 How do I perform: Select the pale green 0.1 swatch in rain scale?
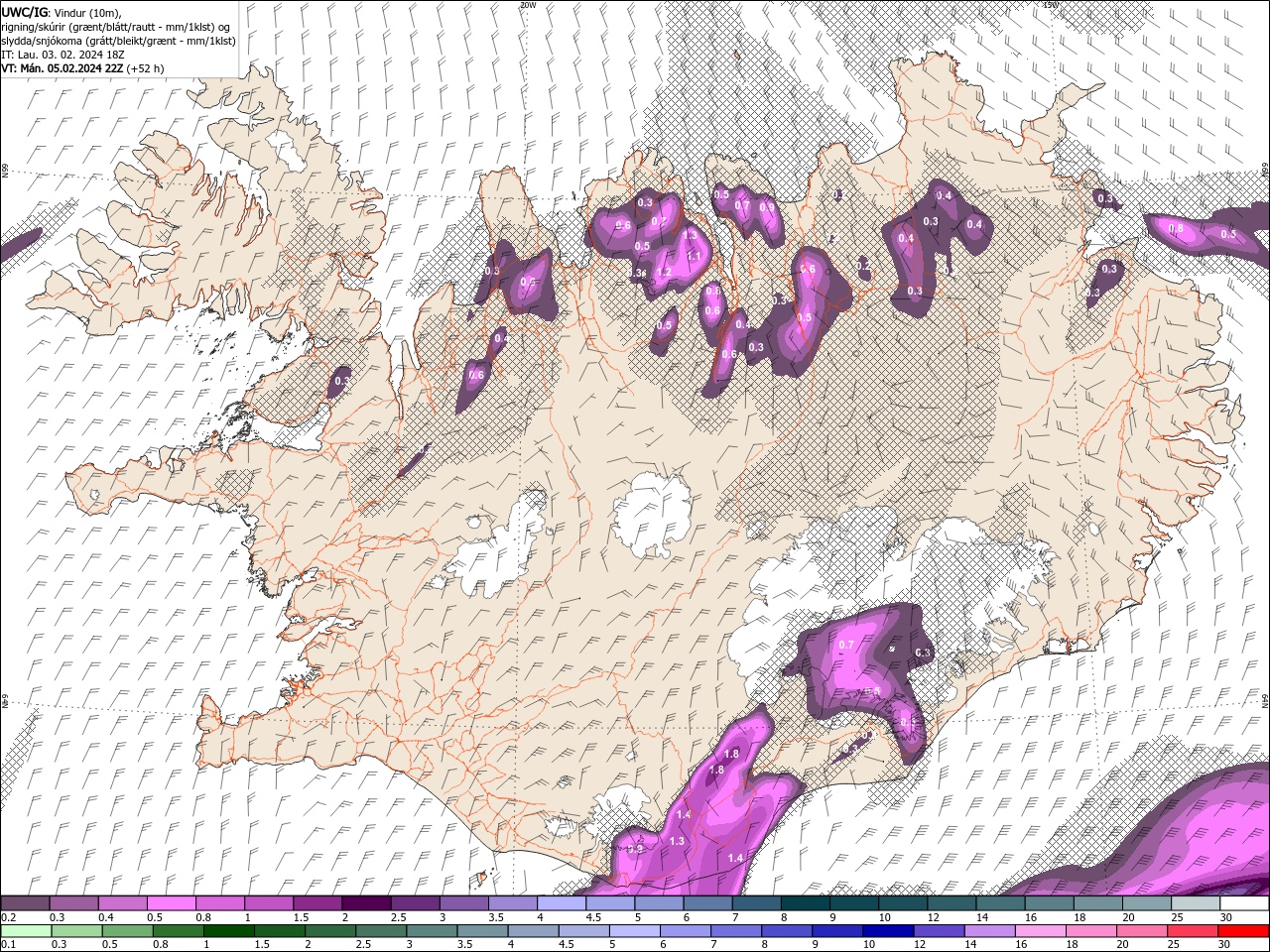coord(25,931)
